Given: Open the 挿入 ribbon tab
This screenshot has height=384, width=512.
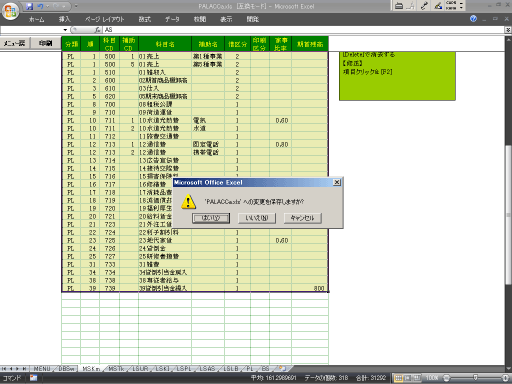Looking at the screenshot, I should coord(64,19).
